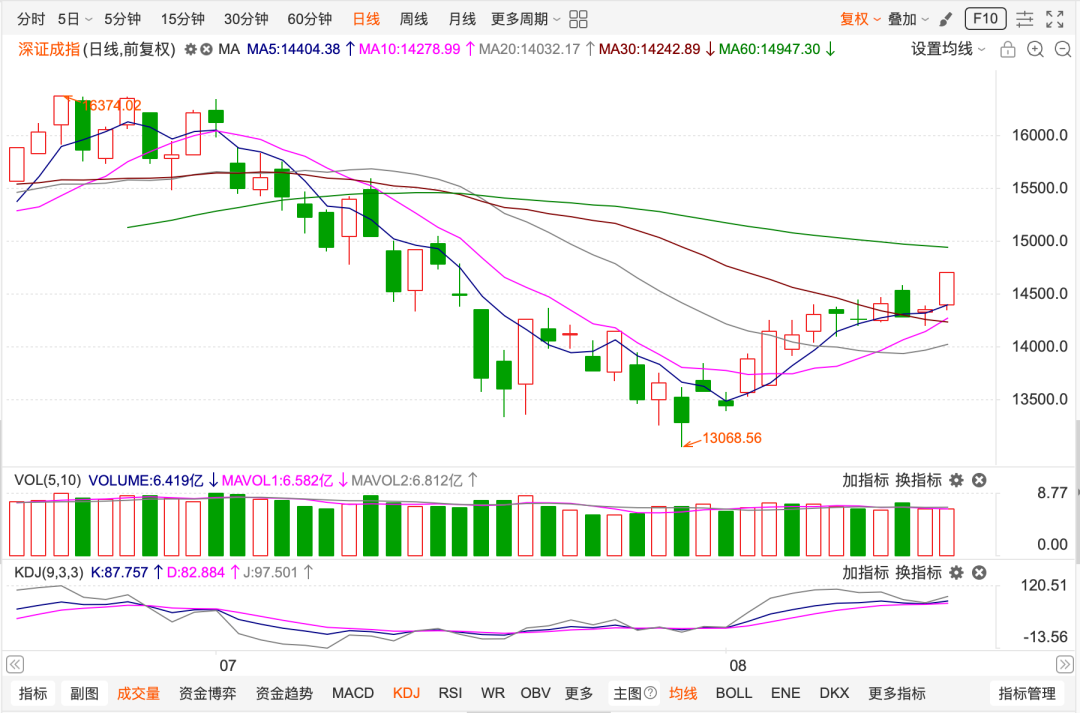Click the 16374.02 high price marker
The width and height of the screenshot is (1080, 713).
point(111,105)
